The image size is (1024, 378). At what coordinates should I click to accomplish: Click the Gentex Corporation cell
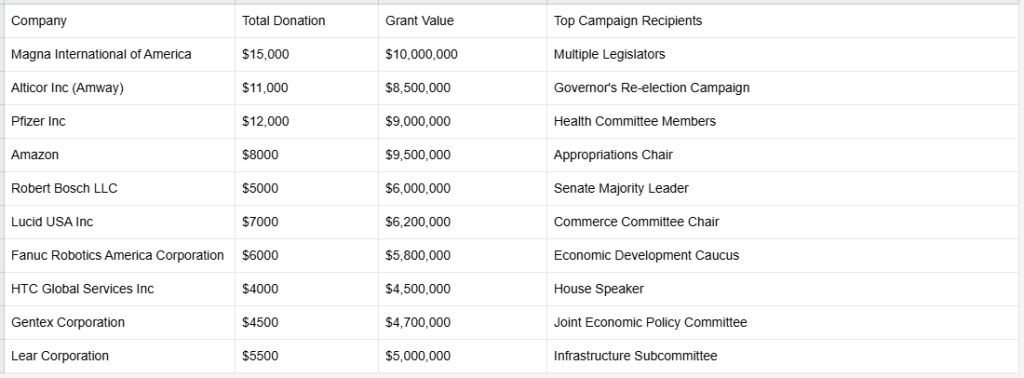[120, 323]
